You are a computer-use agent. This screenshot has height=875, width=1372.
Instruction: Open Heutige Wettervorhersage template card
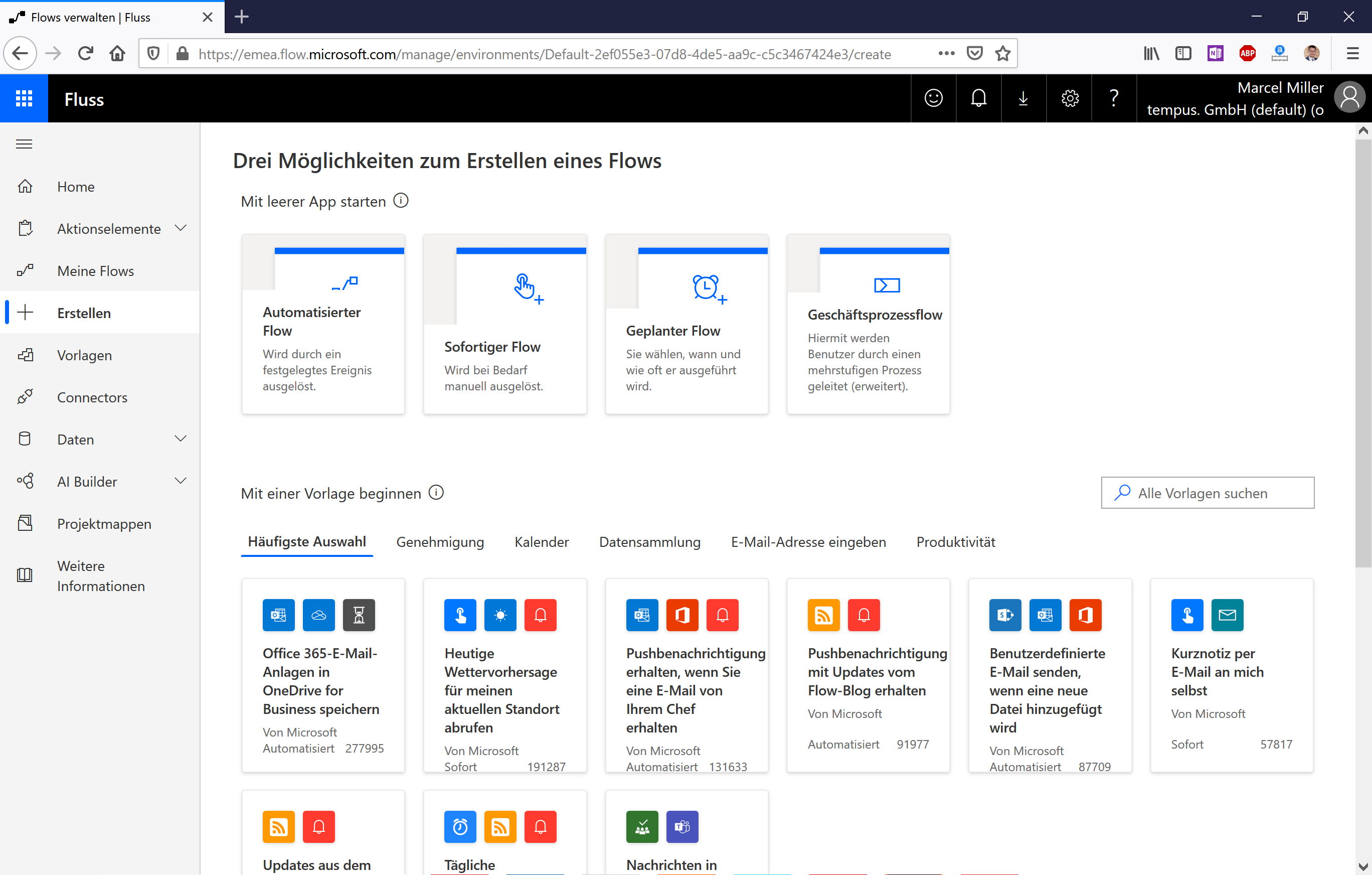point(505,675)
